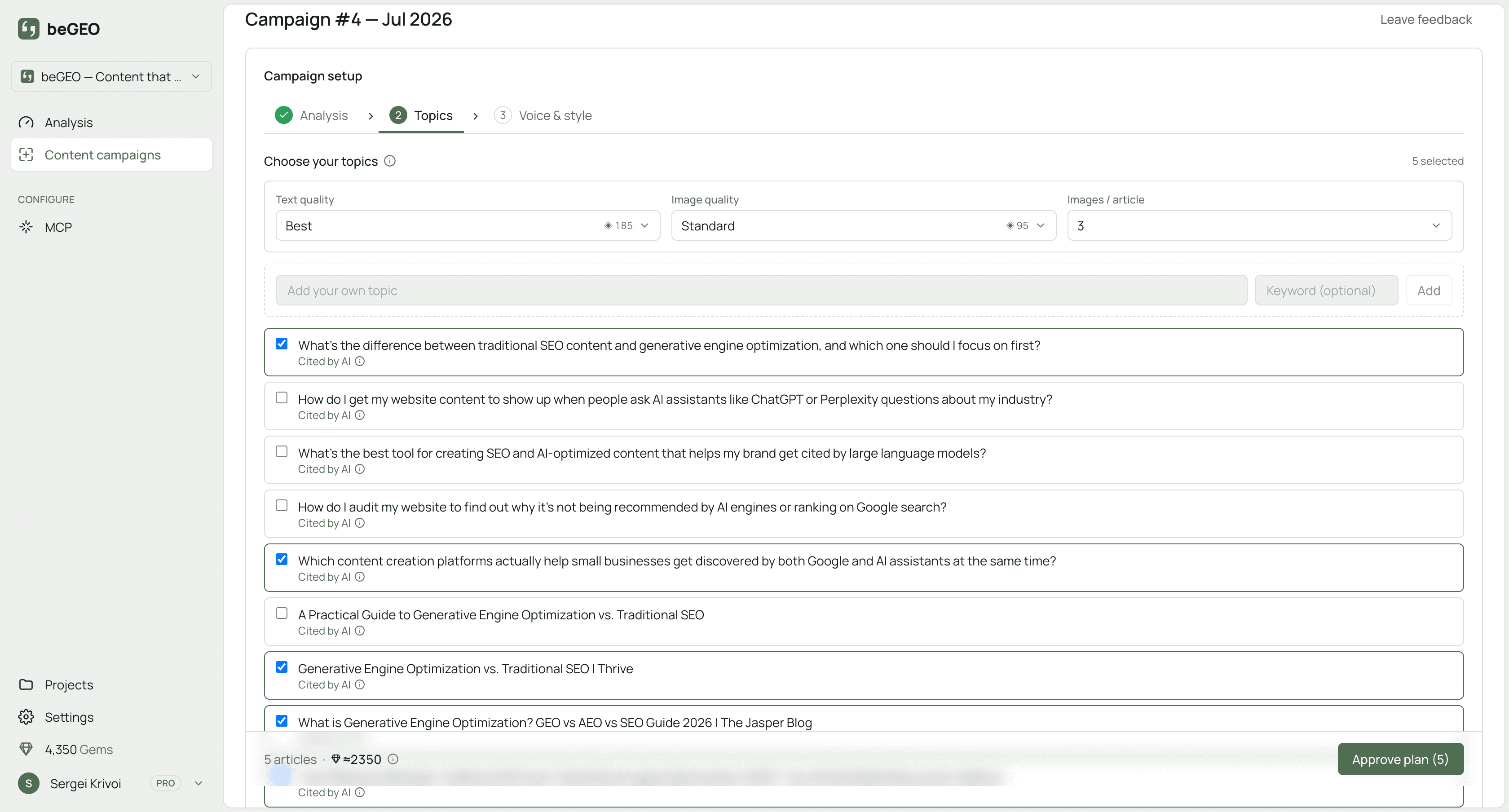The image size is (1509, 812).
Task: Click Cited by AI info icon under Thrive topic
Action: [x=360, y=685]
